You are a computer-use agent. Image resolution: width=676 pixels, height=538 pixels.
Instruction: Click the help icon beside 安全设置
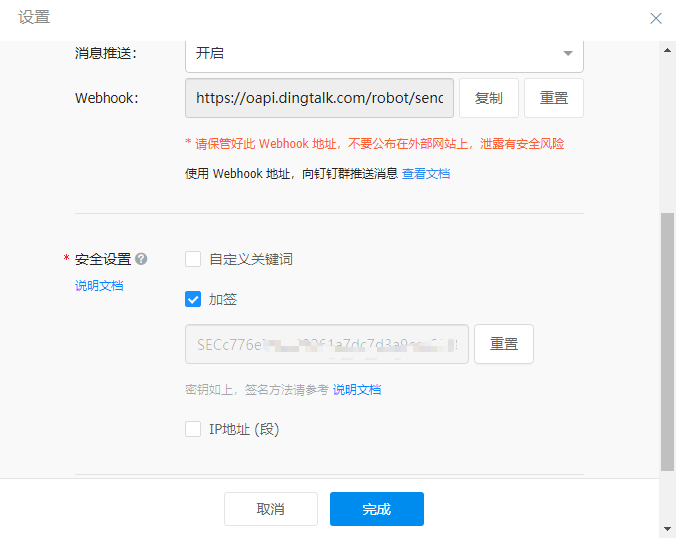pos(141,259)
